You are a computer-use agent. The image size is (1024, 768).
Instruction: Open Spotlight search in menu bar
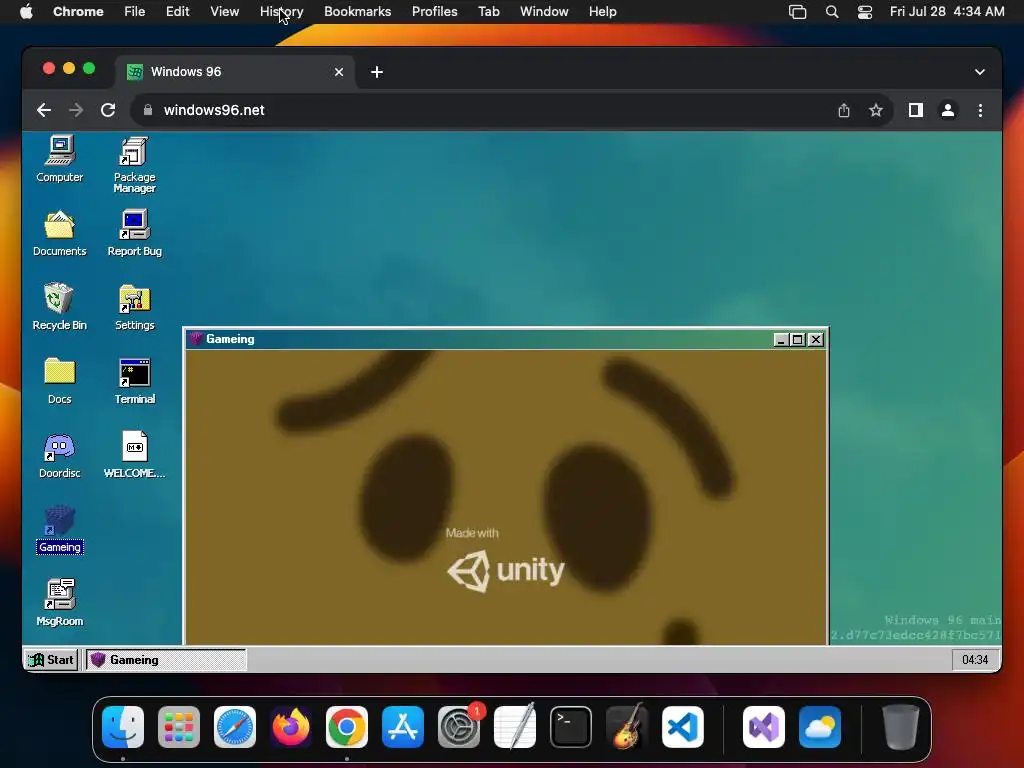point(831,12)
